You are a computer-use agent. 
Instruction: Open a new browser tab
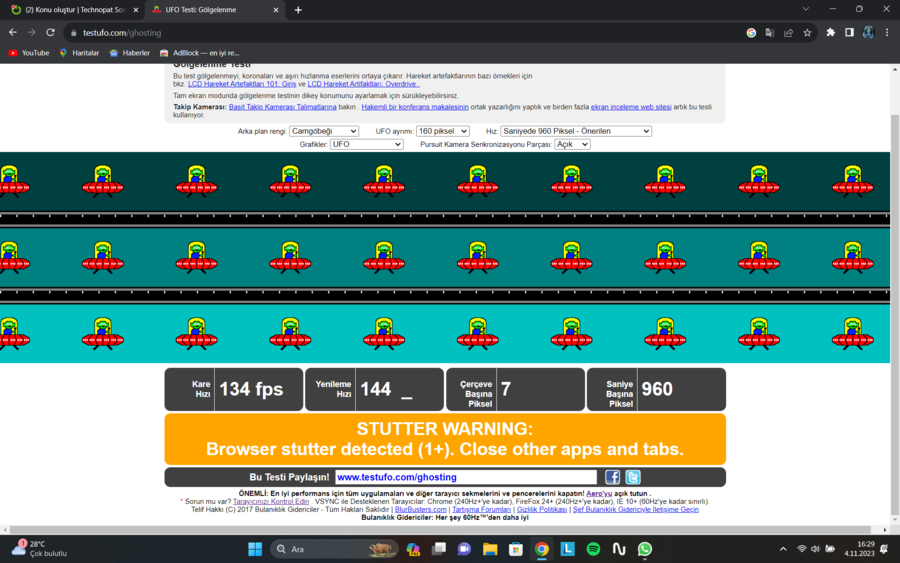[298, 10]
